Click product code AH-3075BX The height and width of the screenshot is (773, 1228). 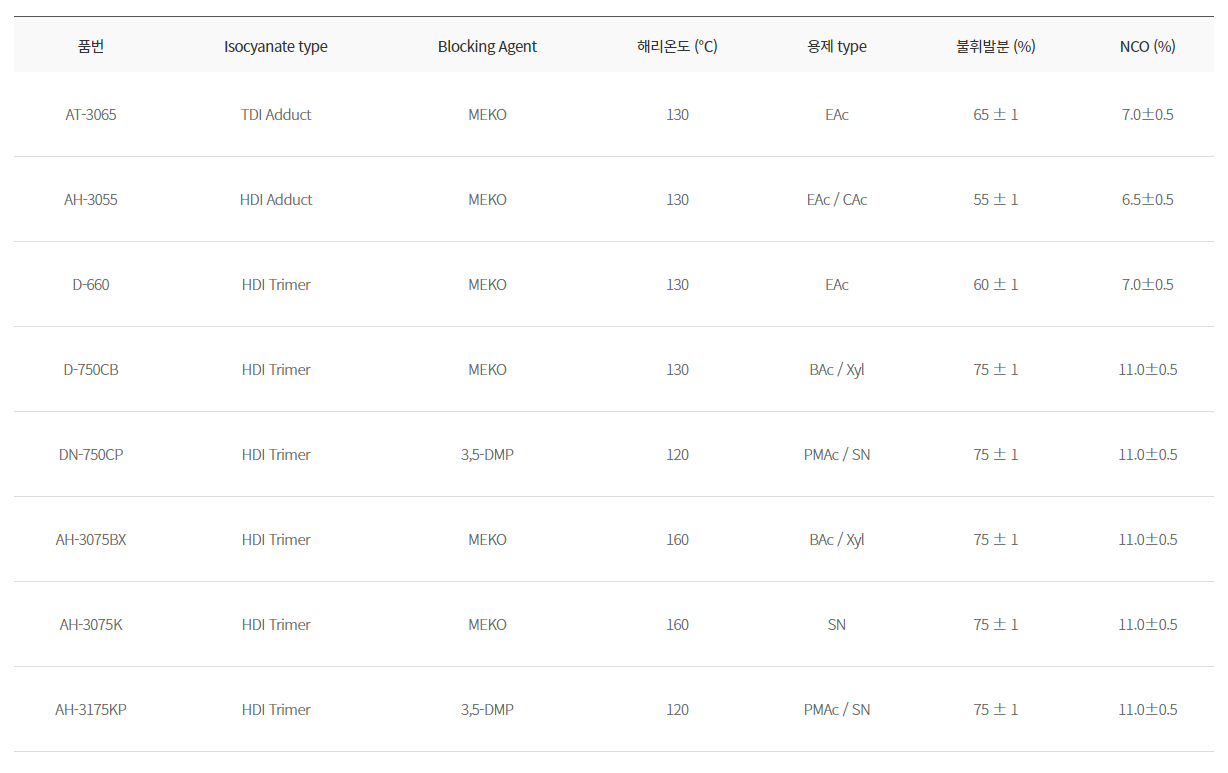91,539
